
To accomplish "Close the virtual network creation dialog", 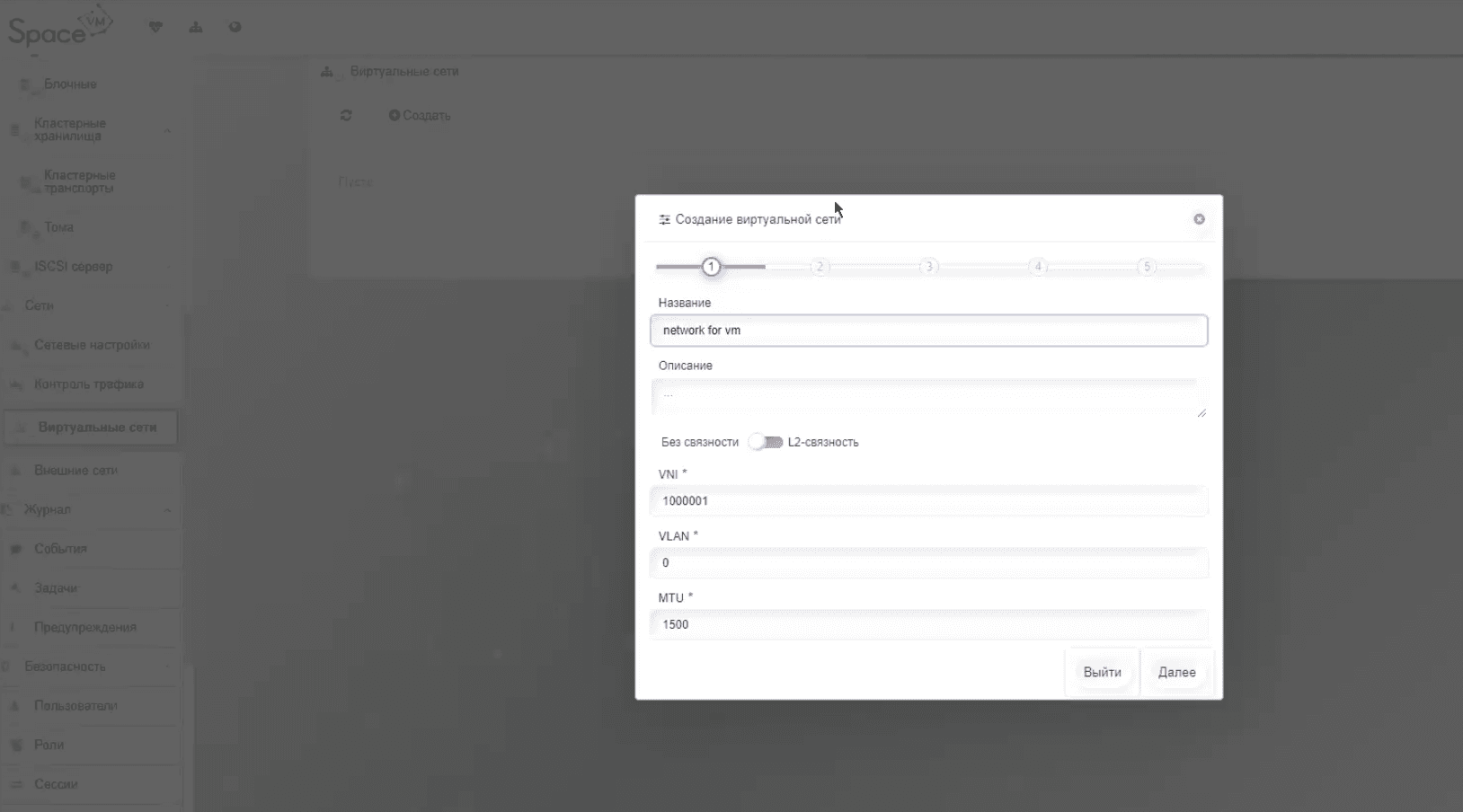I will (x=1199, y=219).
